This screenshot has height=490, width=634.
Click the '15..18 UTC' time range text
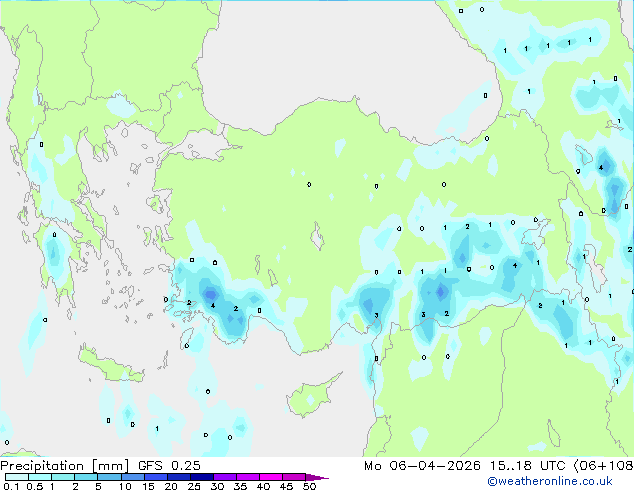527,466
